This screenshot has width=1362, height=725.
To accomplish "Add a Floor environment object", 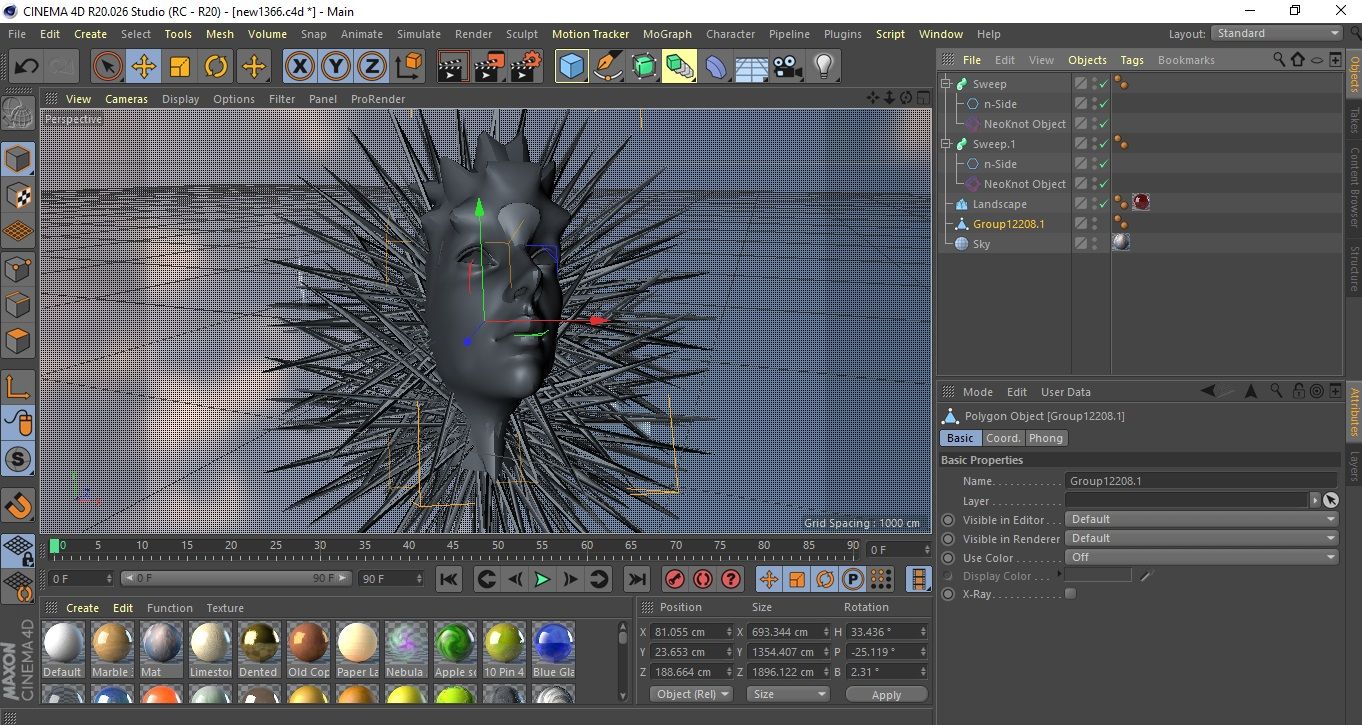I will pos(751,67).
